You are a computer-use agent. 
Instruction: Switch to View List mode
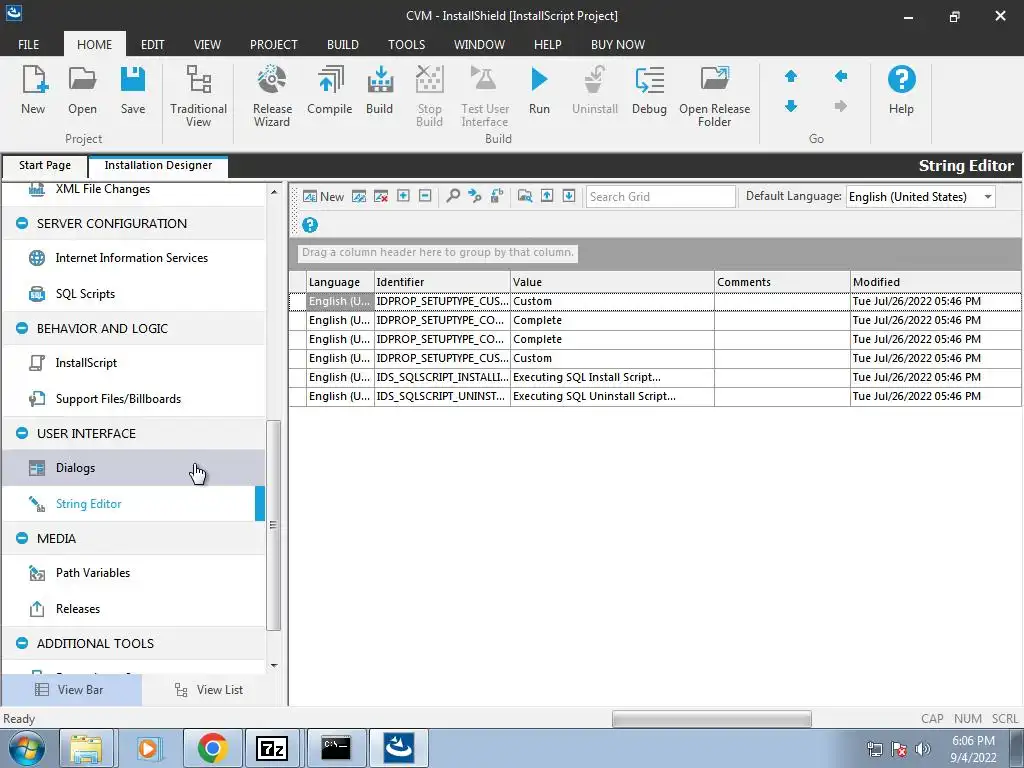click(209, 690)
